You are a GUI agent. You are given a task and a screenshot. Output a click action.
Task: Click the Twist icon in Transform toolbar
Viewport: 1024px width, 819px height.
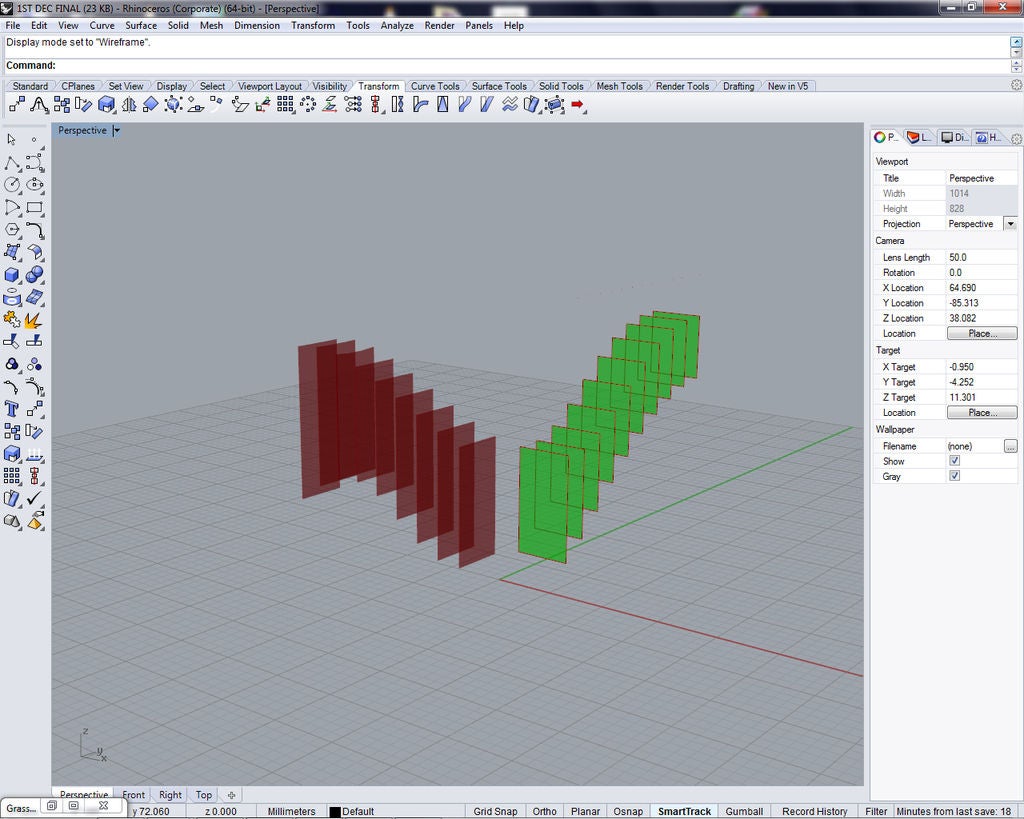point(398,104)
